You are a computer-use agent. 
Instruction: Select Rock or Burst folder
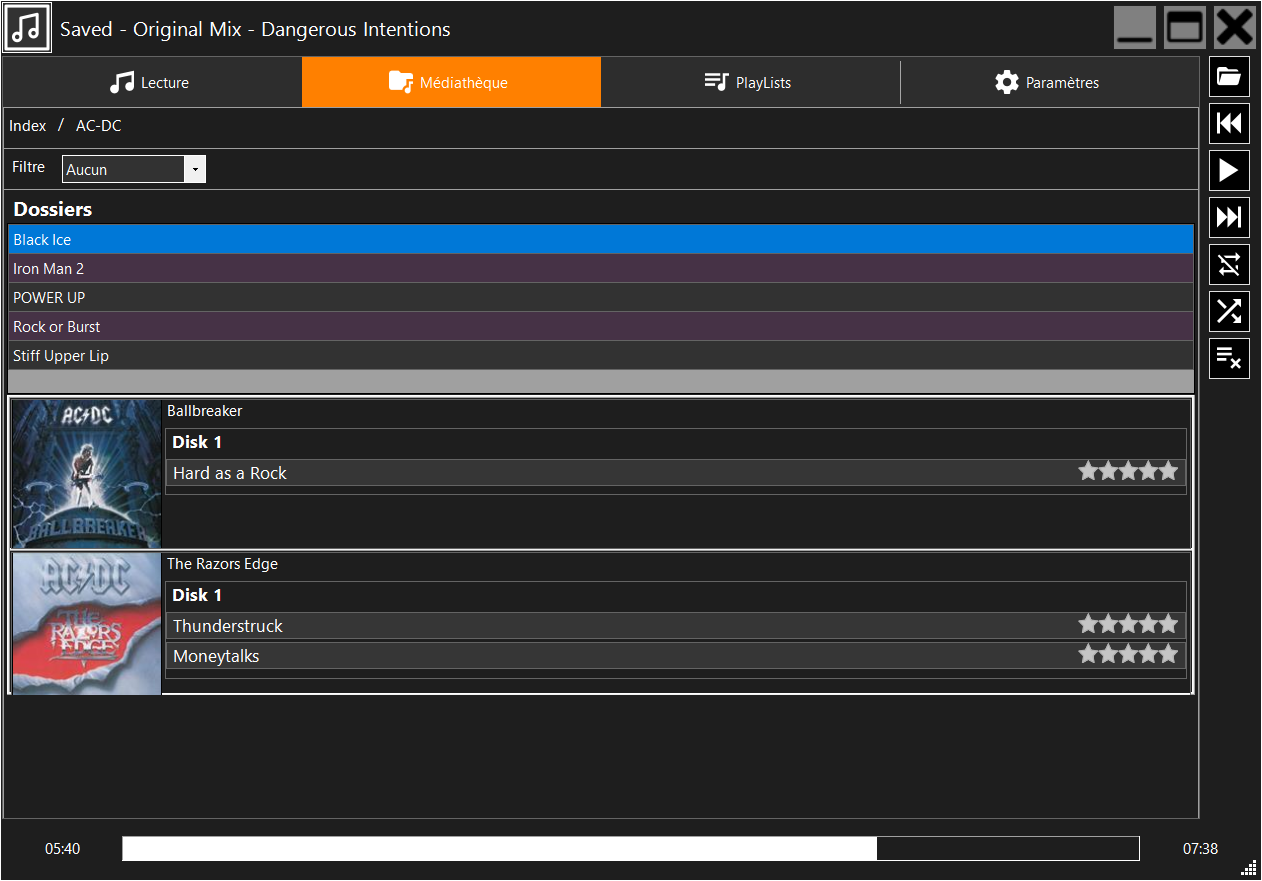pos(601,327)
